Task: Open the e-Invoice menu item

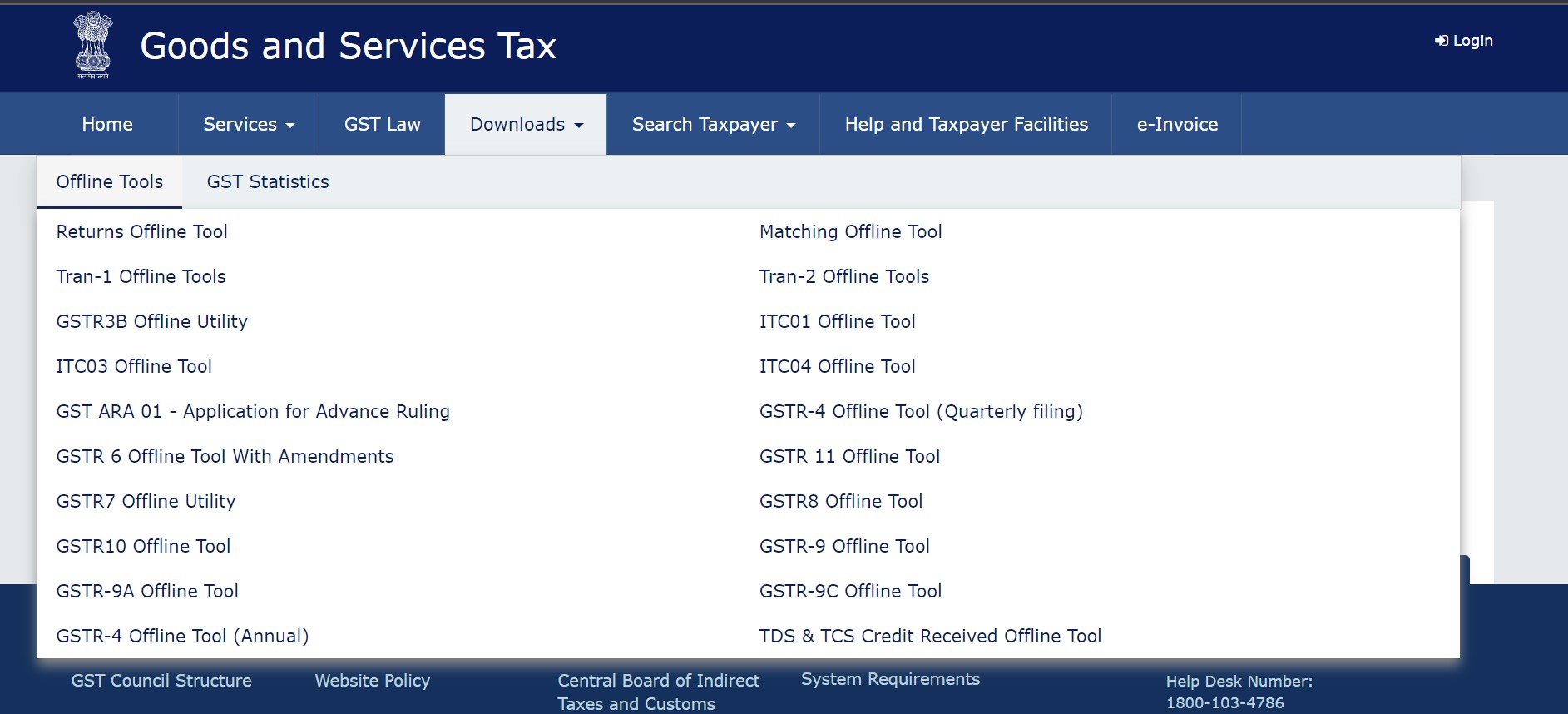Action: coord(1177,124)
